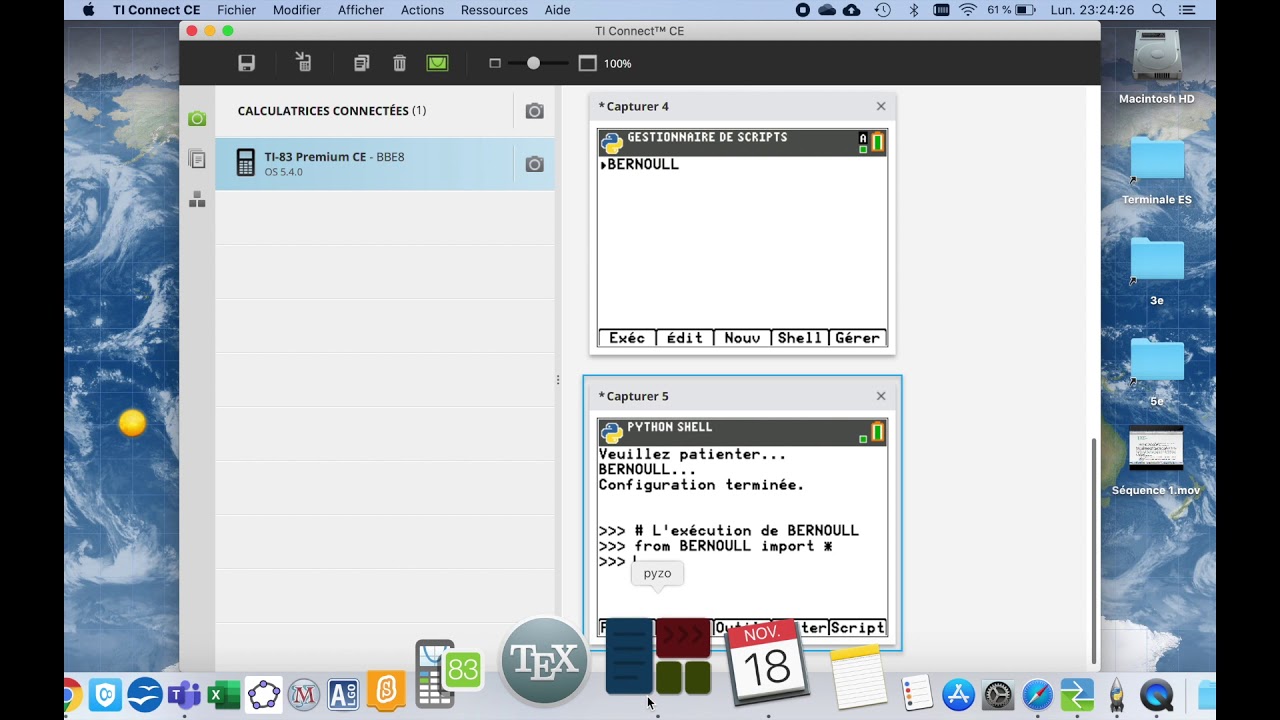
Task: Select the Capturer 4 screen thumbnail
Action: pyautogui.click(x=742, y=238)
